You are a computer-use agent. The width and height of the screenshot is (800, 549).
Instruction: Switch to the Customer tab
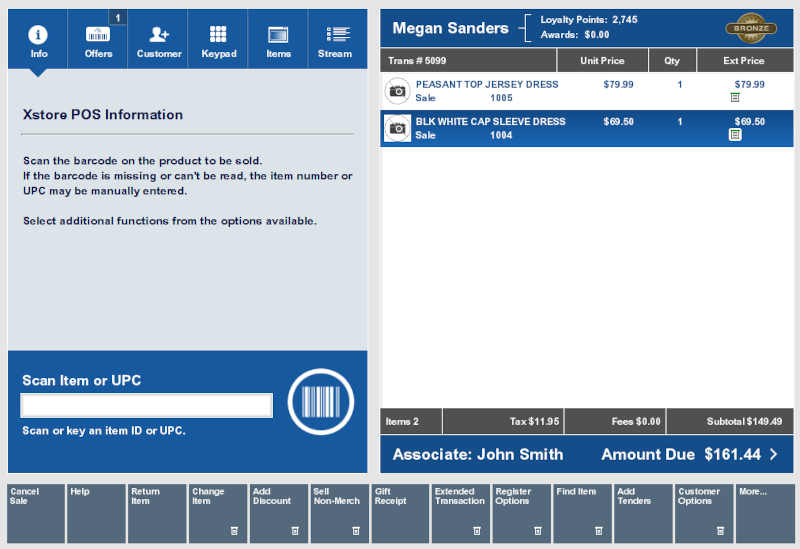(158, 39)
